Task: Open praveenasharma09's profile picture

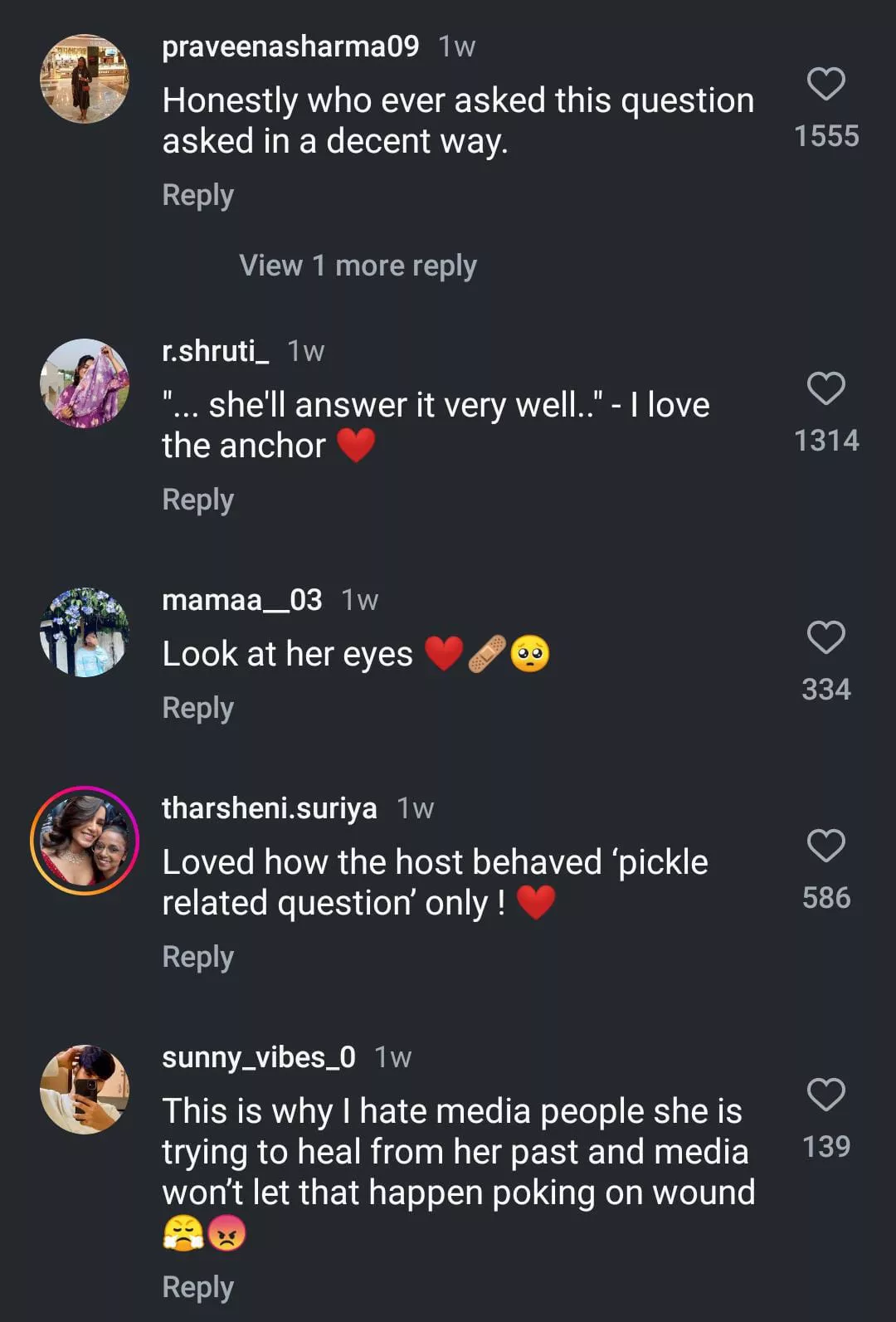Action: 85,79
